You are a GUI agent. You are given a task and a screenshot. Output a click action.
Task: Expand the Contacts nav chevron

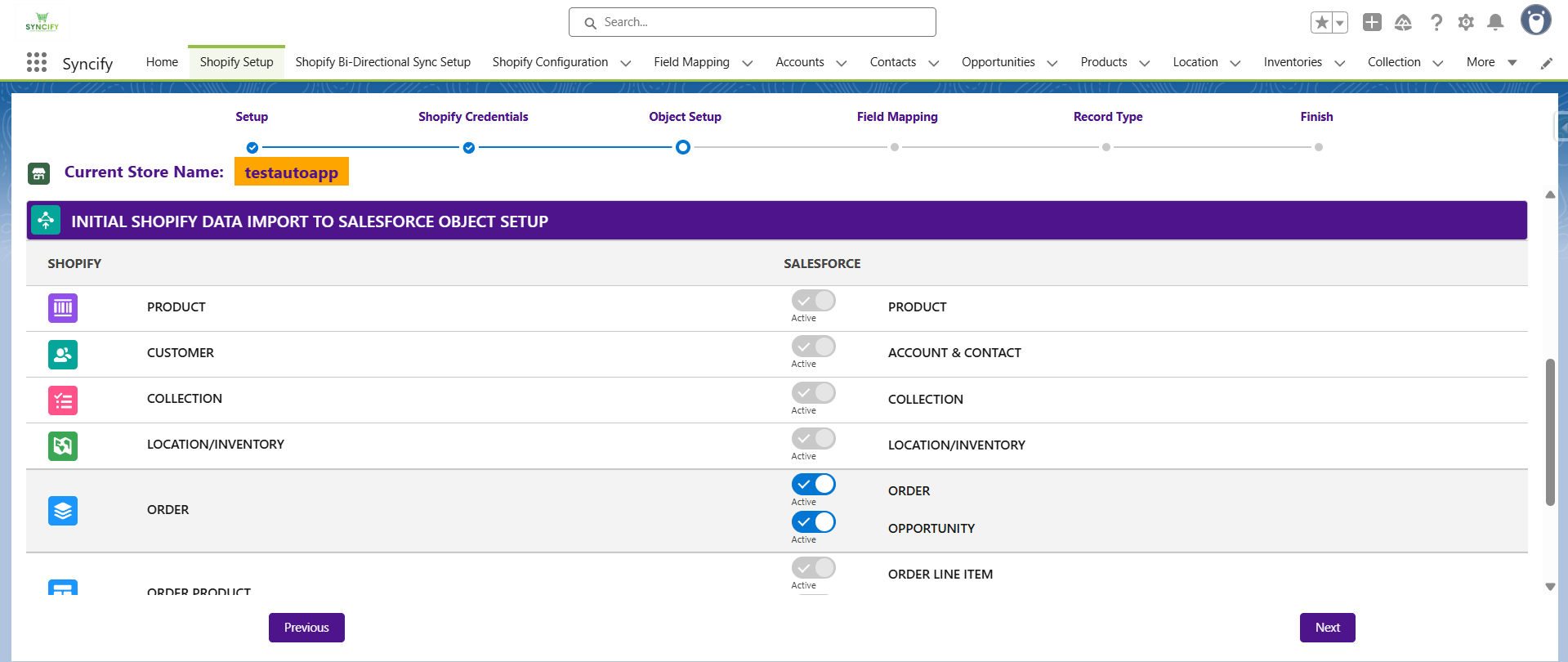tap(934, 63)
